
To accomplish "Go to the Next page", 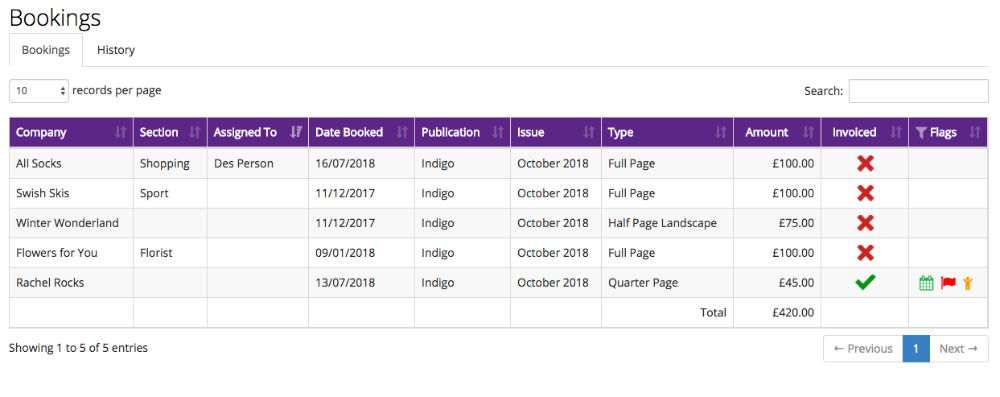I will click(x=959, y=348).
